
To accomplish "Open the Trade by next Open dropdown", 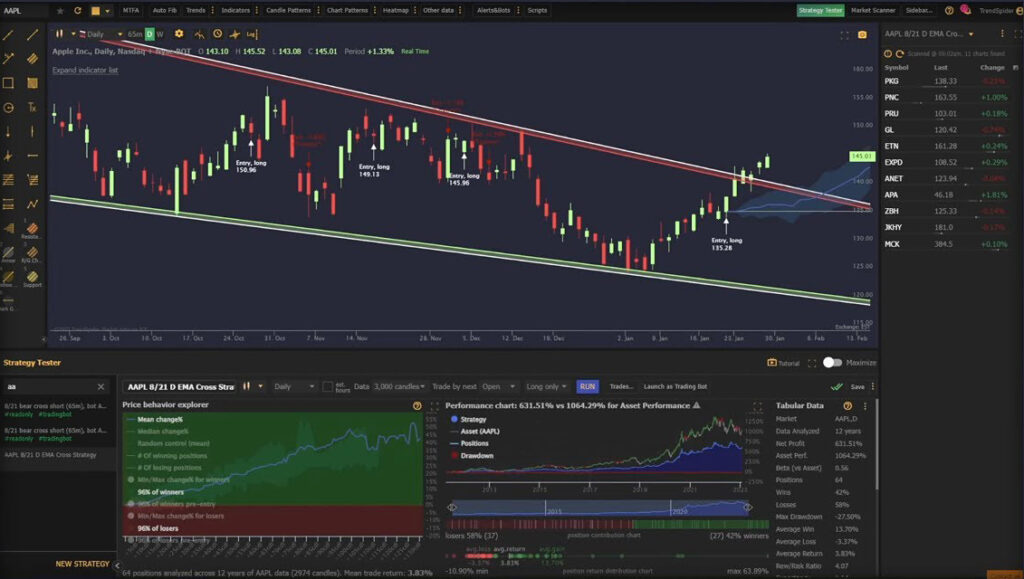I will pos(499,386).
